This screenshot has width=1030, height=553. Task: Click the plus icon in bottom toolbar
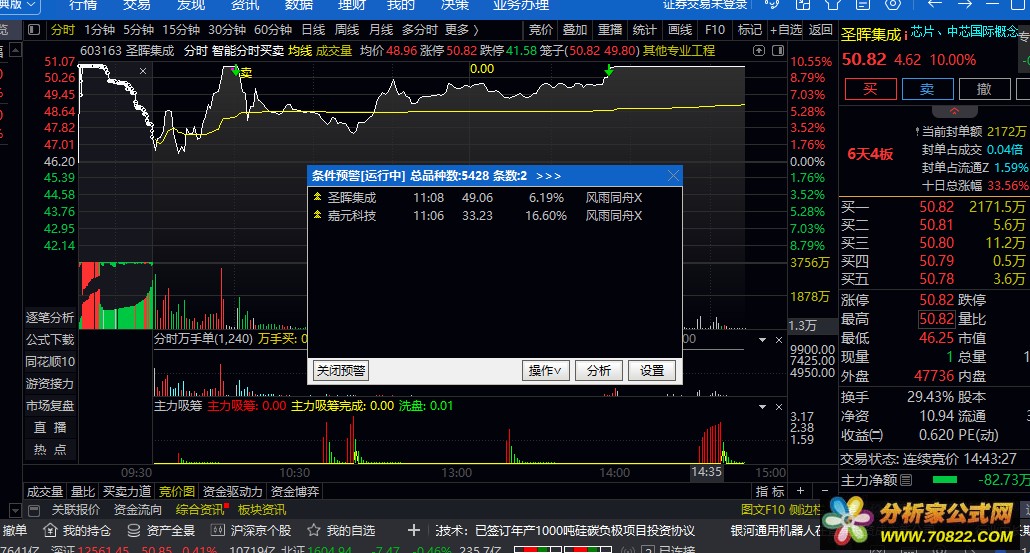tap(414, 530)
